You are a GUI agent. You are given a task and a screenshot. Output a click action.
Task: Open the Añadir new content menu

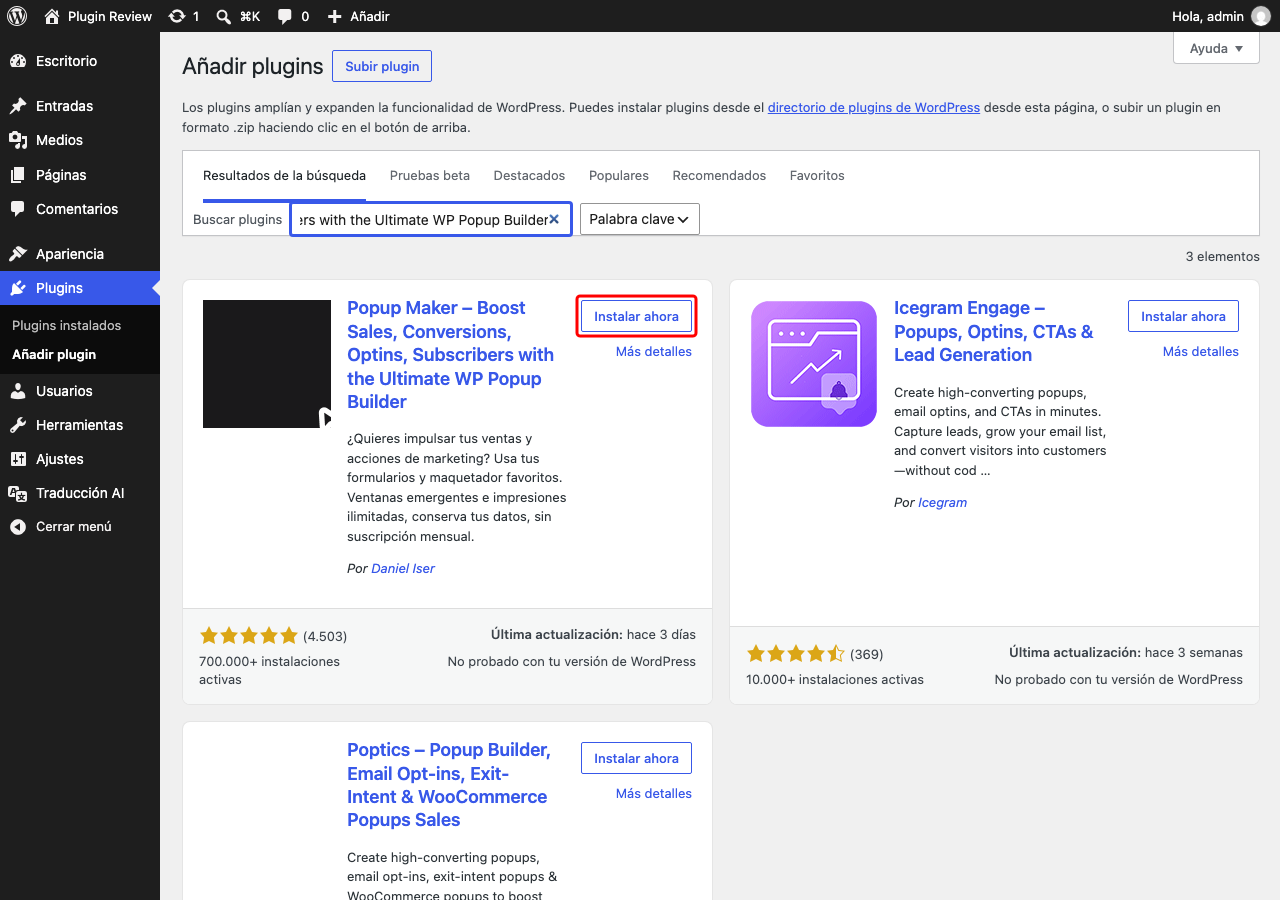tap(358, 16)
